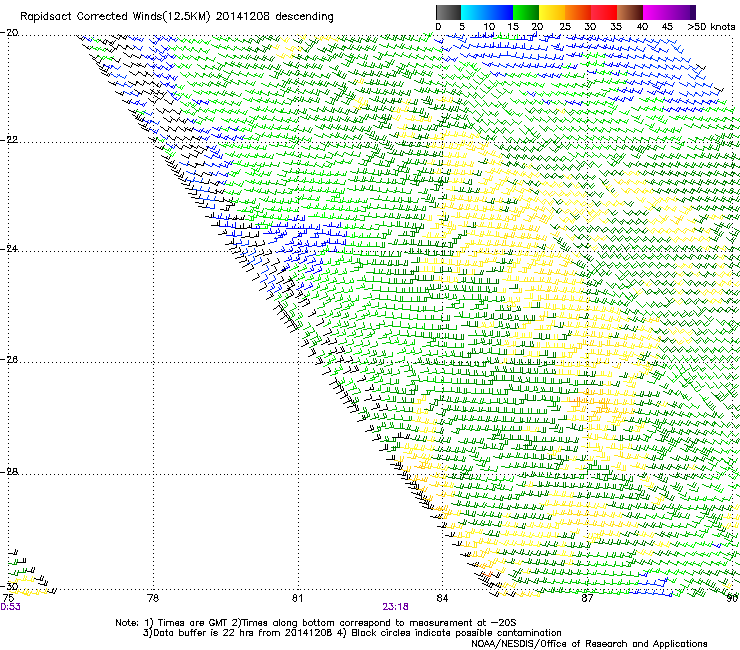This screenshot has width=740, height=650.
Task: Click the longitude label '87'
Action: point(587,598)
